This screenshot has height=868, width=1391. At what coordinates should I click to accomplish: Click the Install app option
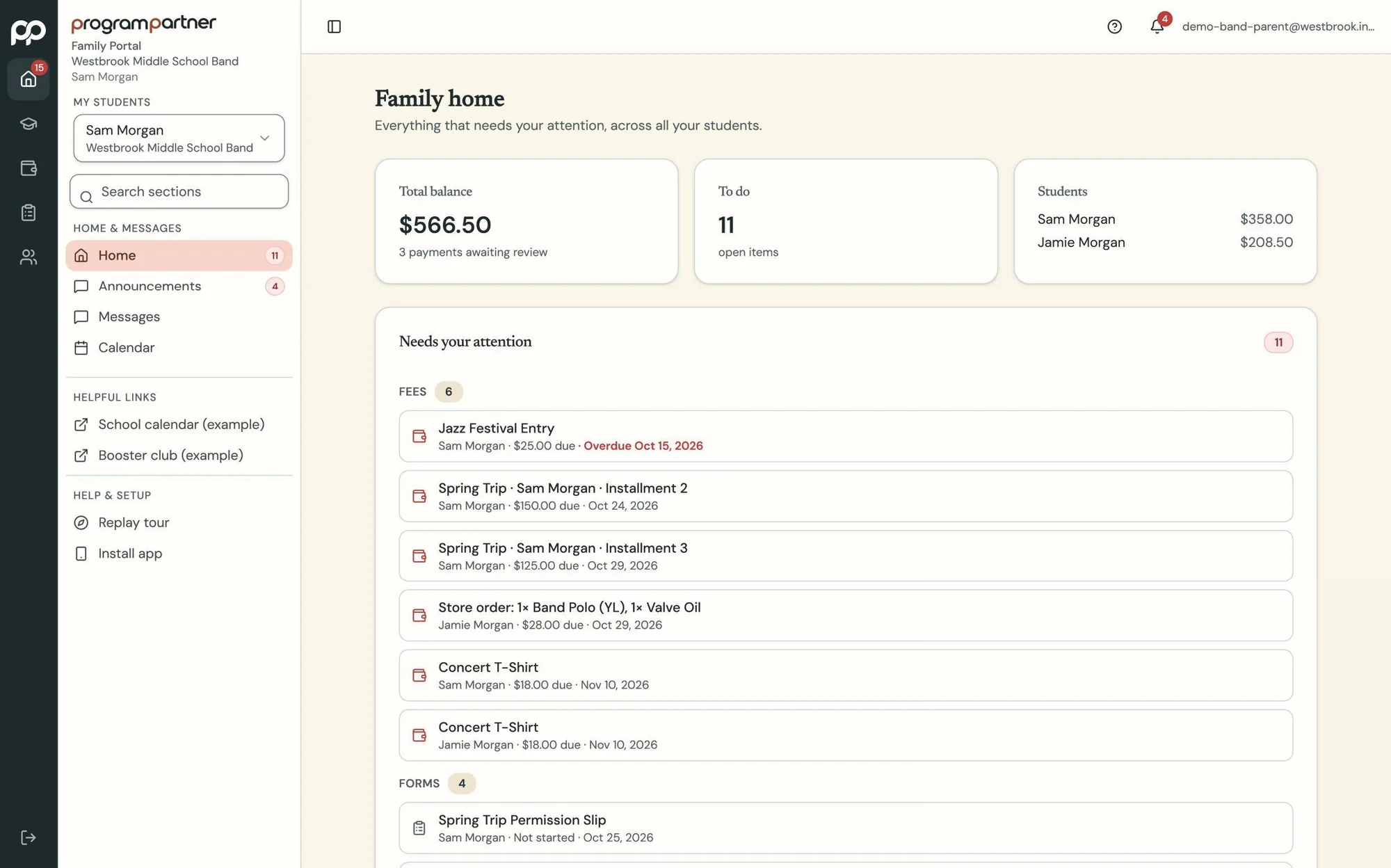point(179,554)
